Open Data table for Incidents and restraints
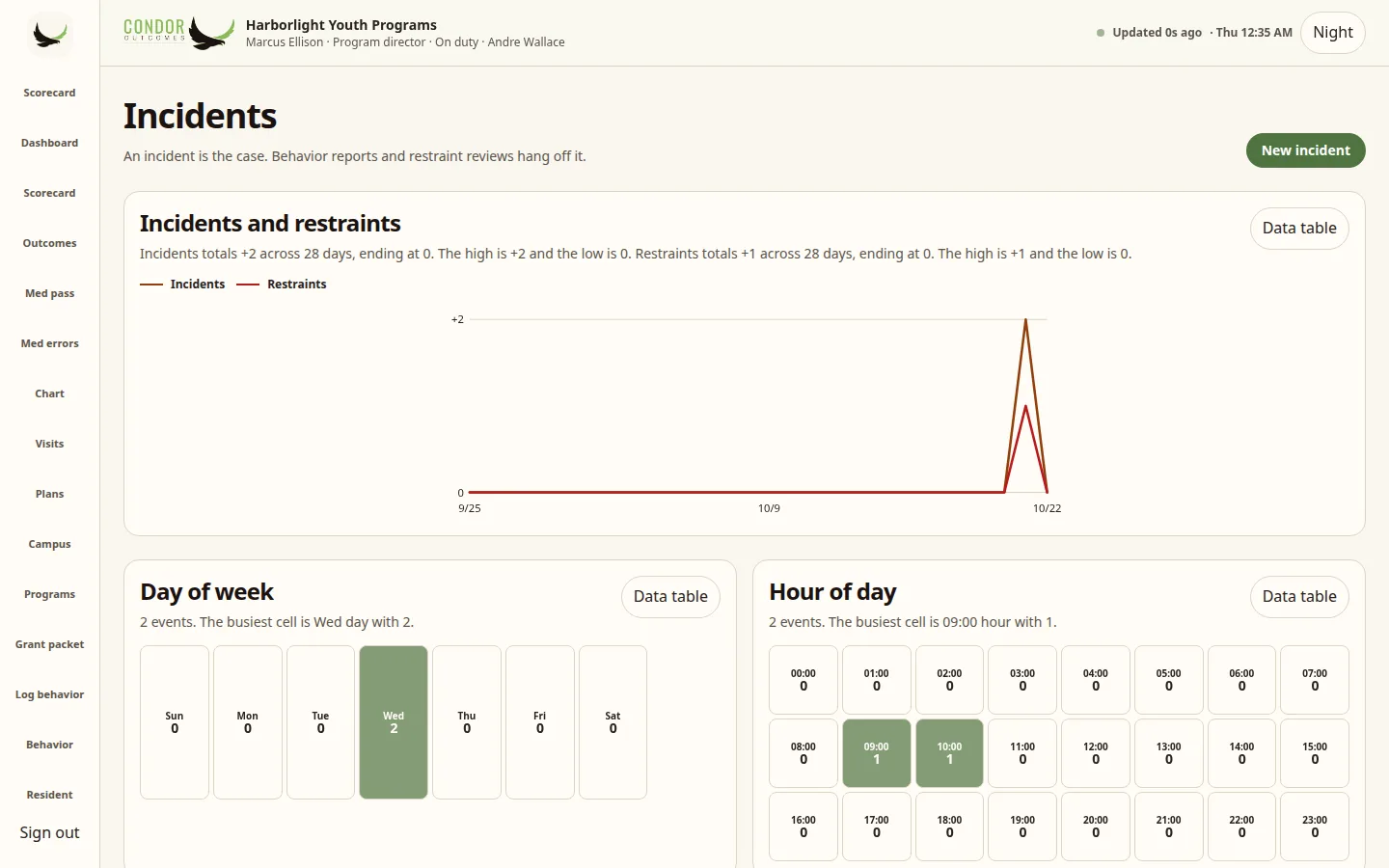Viewport: 1389px width, 868px height. tap(1299, 229)
